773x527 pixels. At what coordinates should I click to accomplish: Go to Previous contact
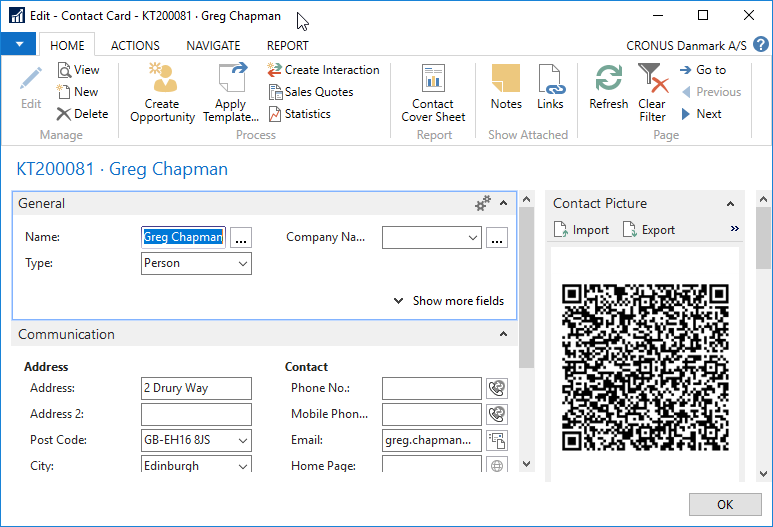point(711,92)
